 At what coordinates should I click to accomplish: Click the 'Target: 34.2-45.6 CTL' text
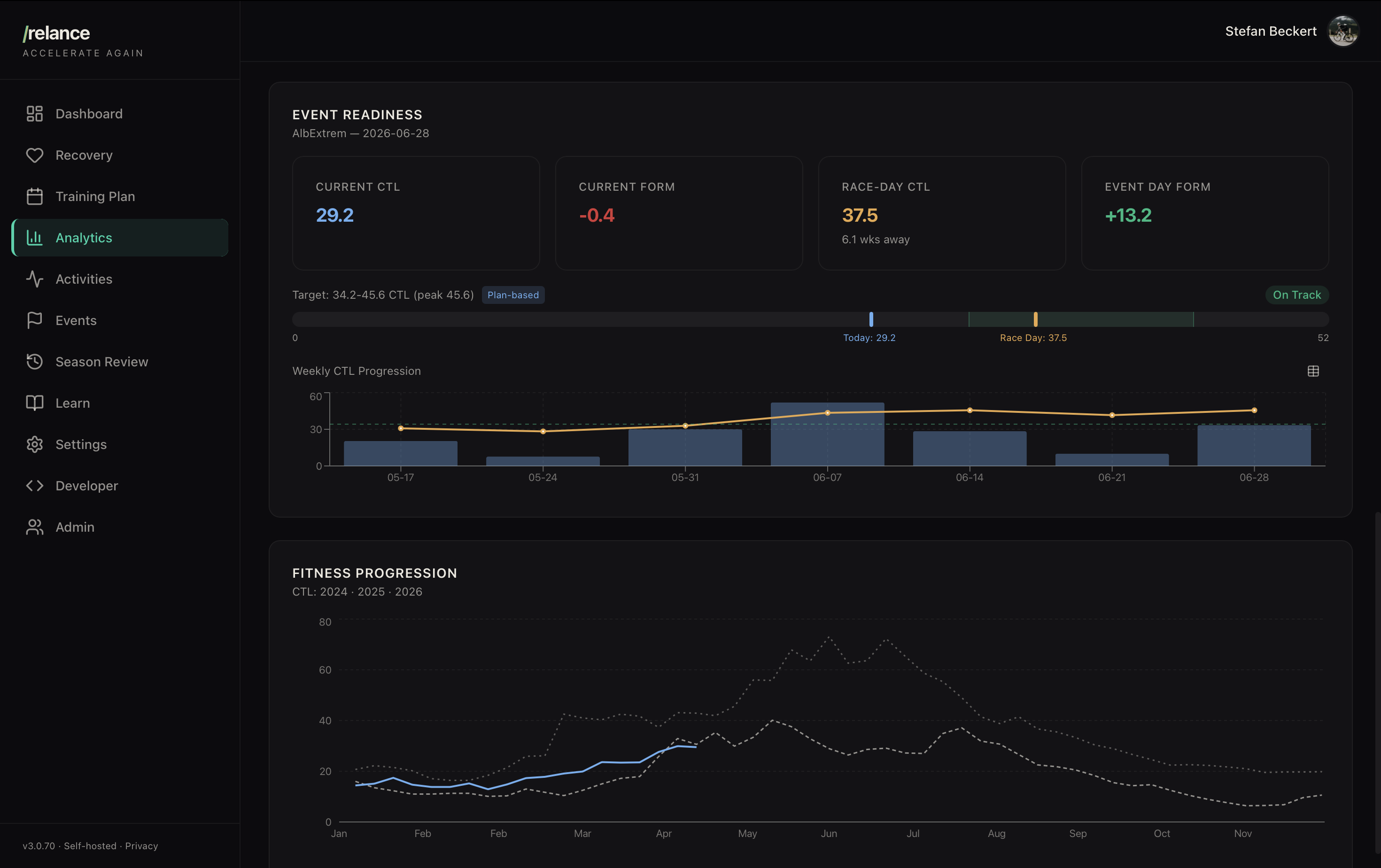click(382, 294)
